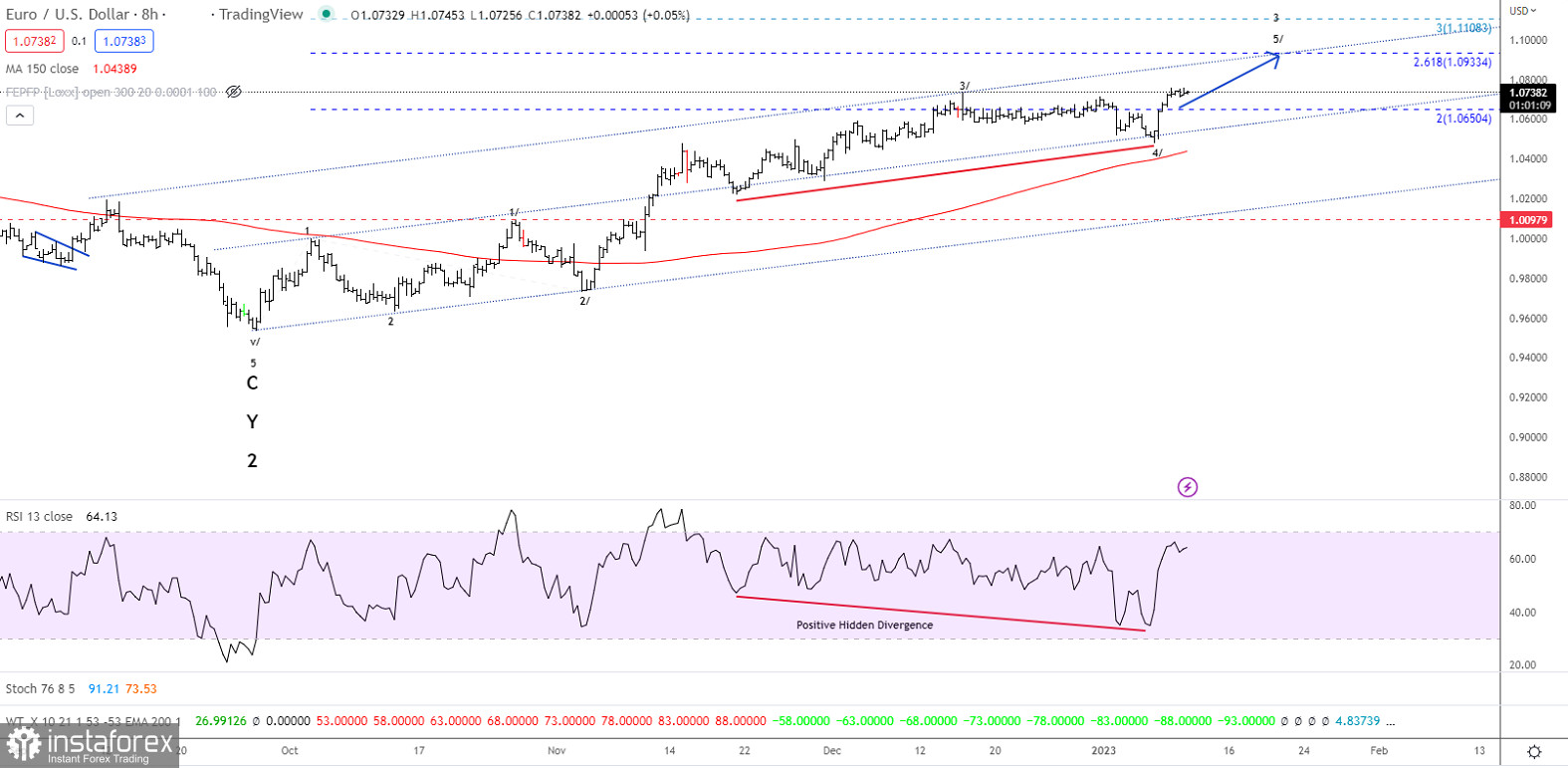Click the 0.88000 price axis label
The width and height of the screenshot is (1568, 768).
[x=1528, y=477]
